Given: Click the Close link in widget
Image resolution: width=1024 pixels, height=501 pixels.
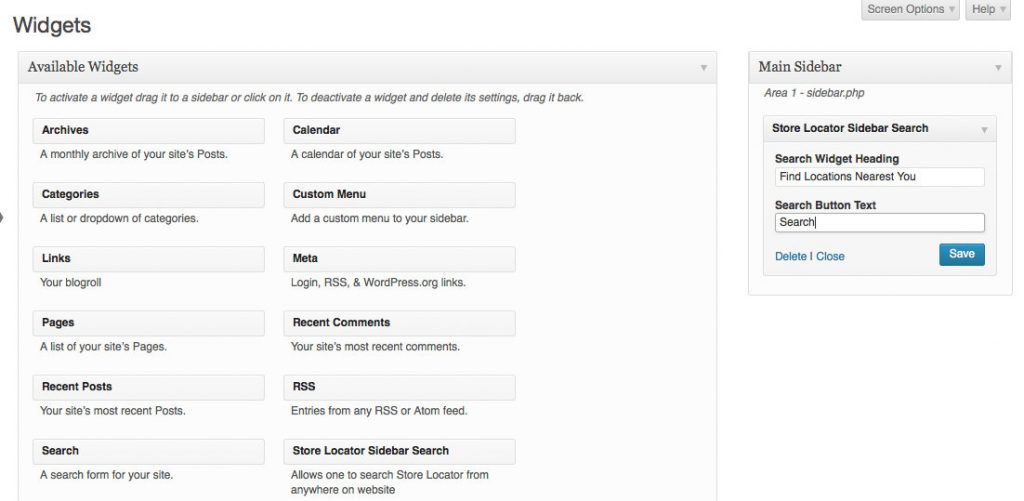Looking at the screenshot, I should pyautogui.click(x=830, y=257).
